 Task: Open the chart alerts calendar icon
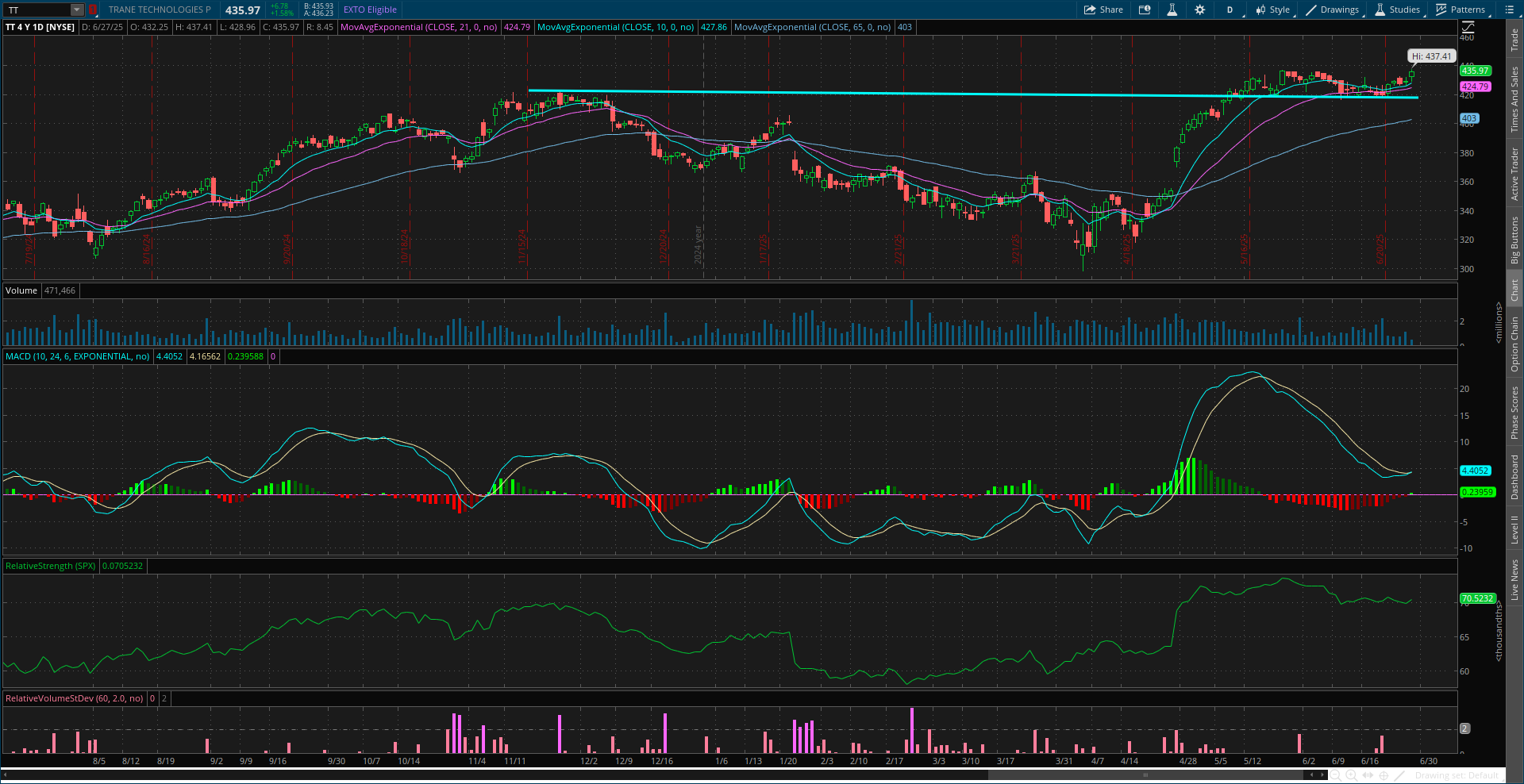[x=1145, y=10]
